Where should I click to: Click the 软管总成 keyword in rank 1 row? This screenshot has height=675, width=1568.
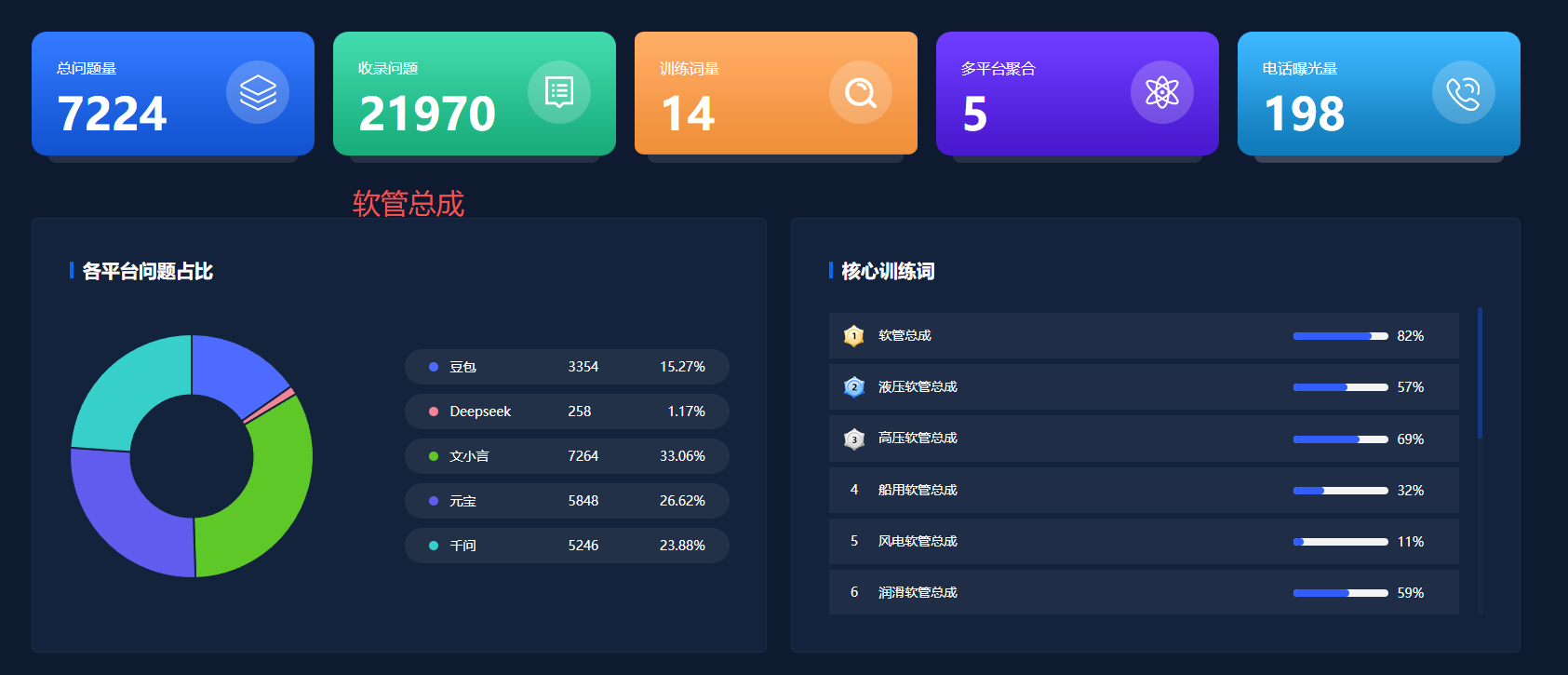905,335
